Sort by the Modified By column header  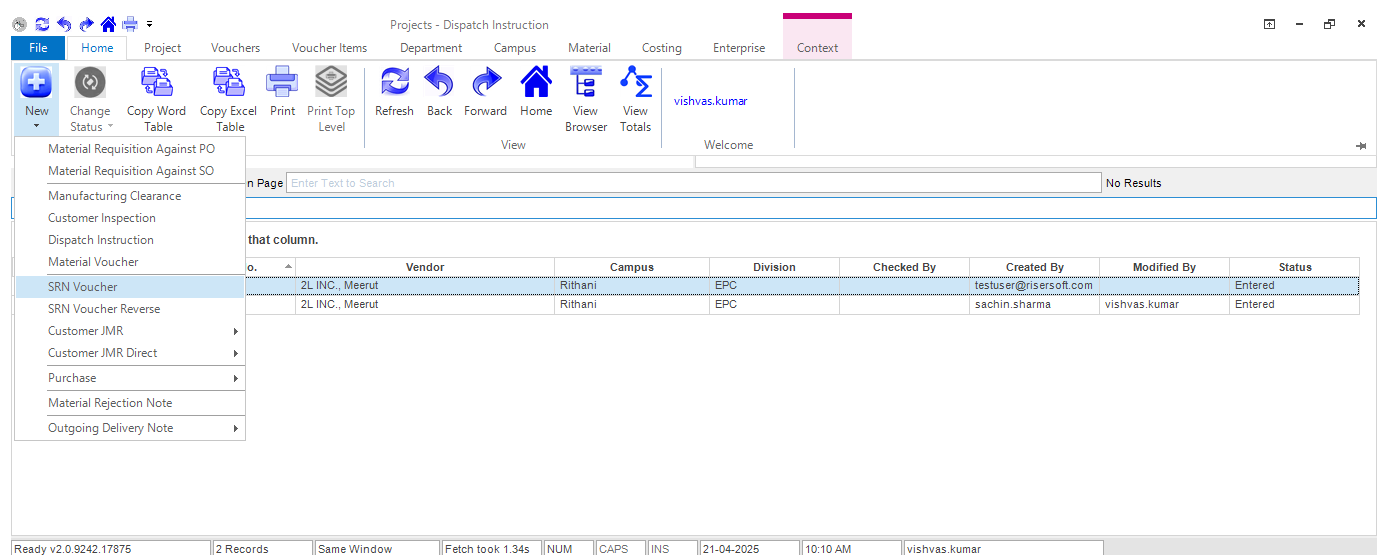[1164, 267]
